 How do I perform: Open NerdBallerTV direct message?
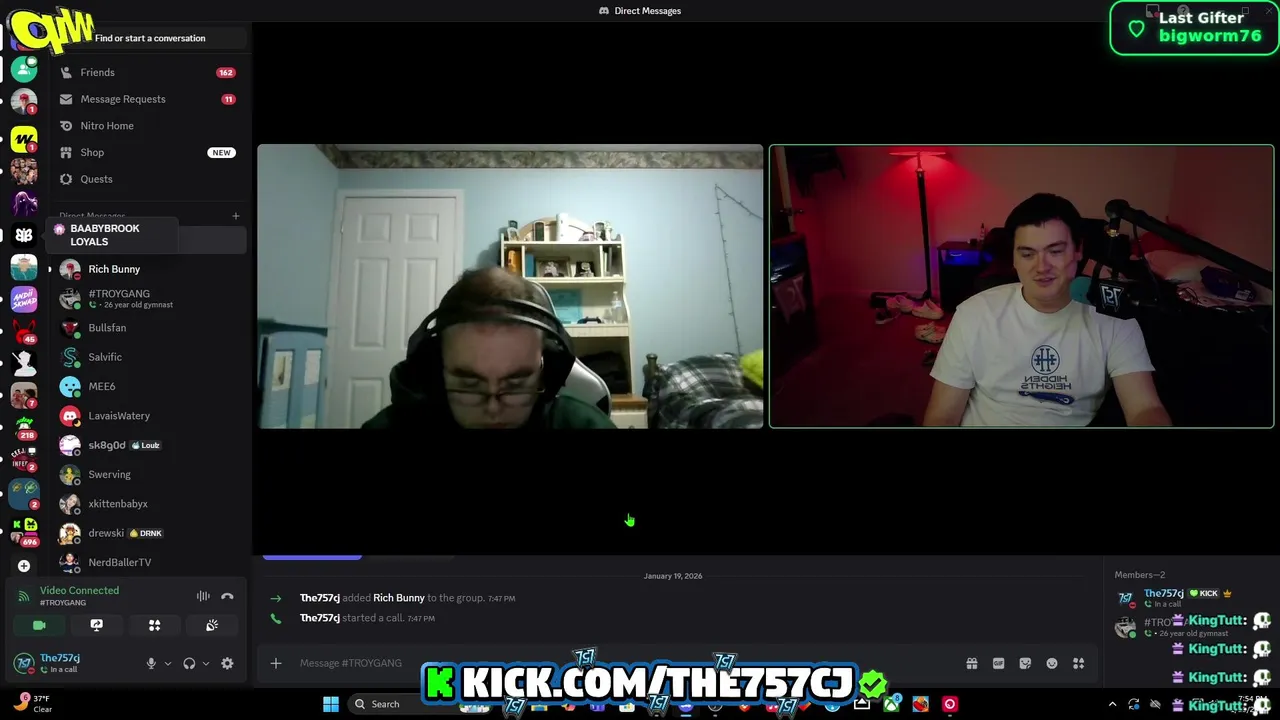(150, 562)
